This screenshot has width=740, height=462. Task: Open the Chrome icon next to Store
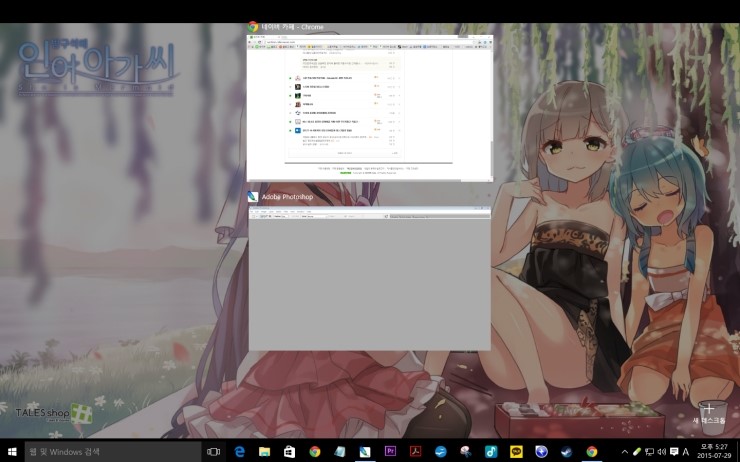tap(314, 452)
